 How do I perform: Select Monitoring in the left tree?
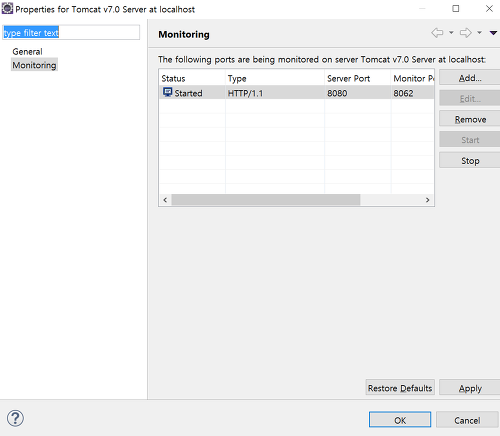click(34, 65)
